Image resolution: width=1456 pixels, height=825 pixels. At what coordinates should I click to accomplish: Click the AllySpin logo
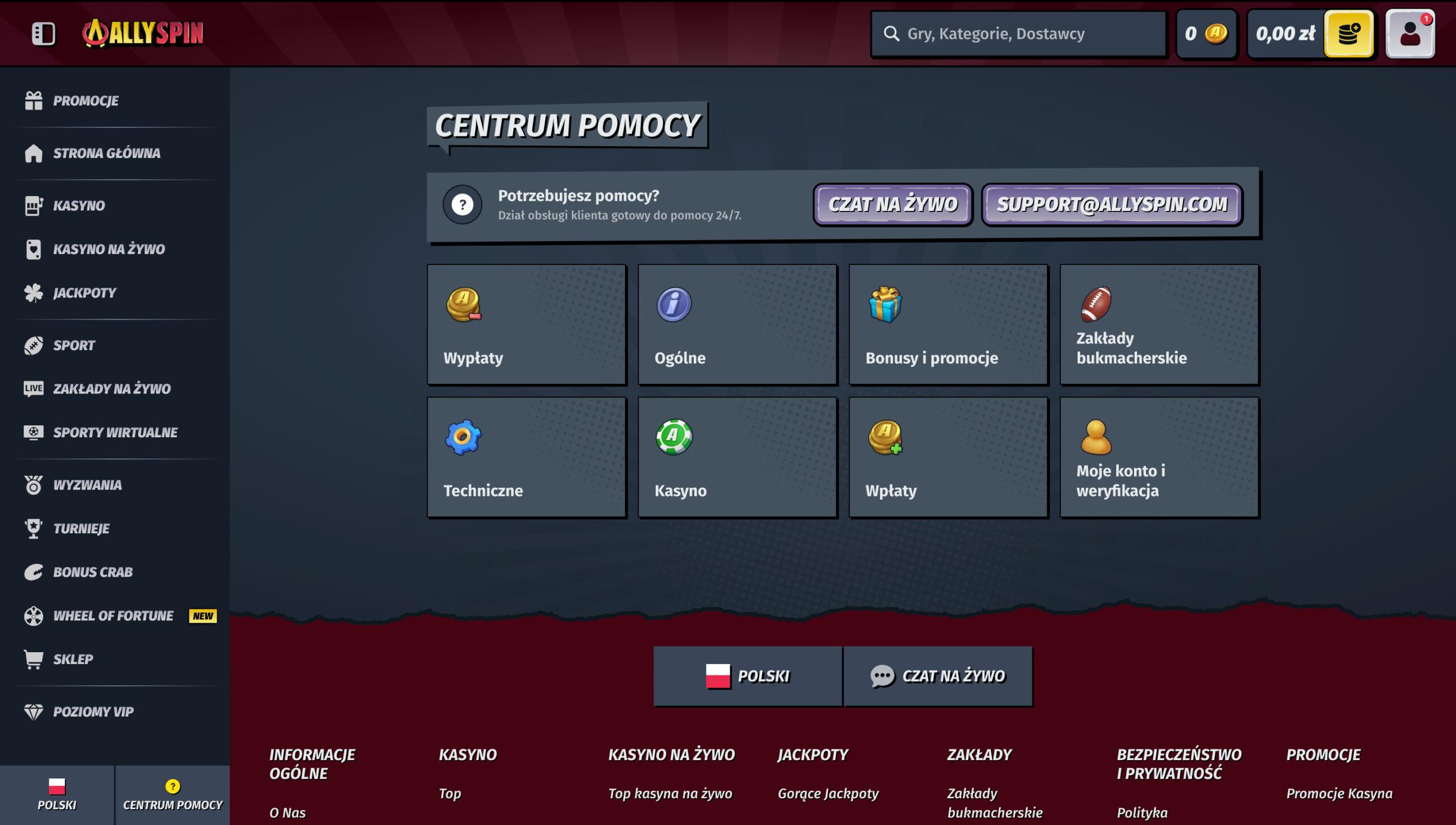[x=143, y=34]
